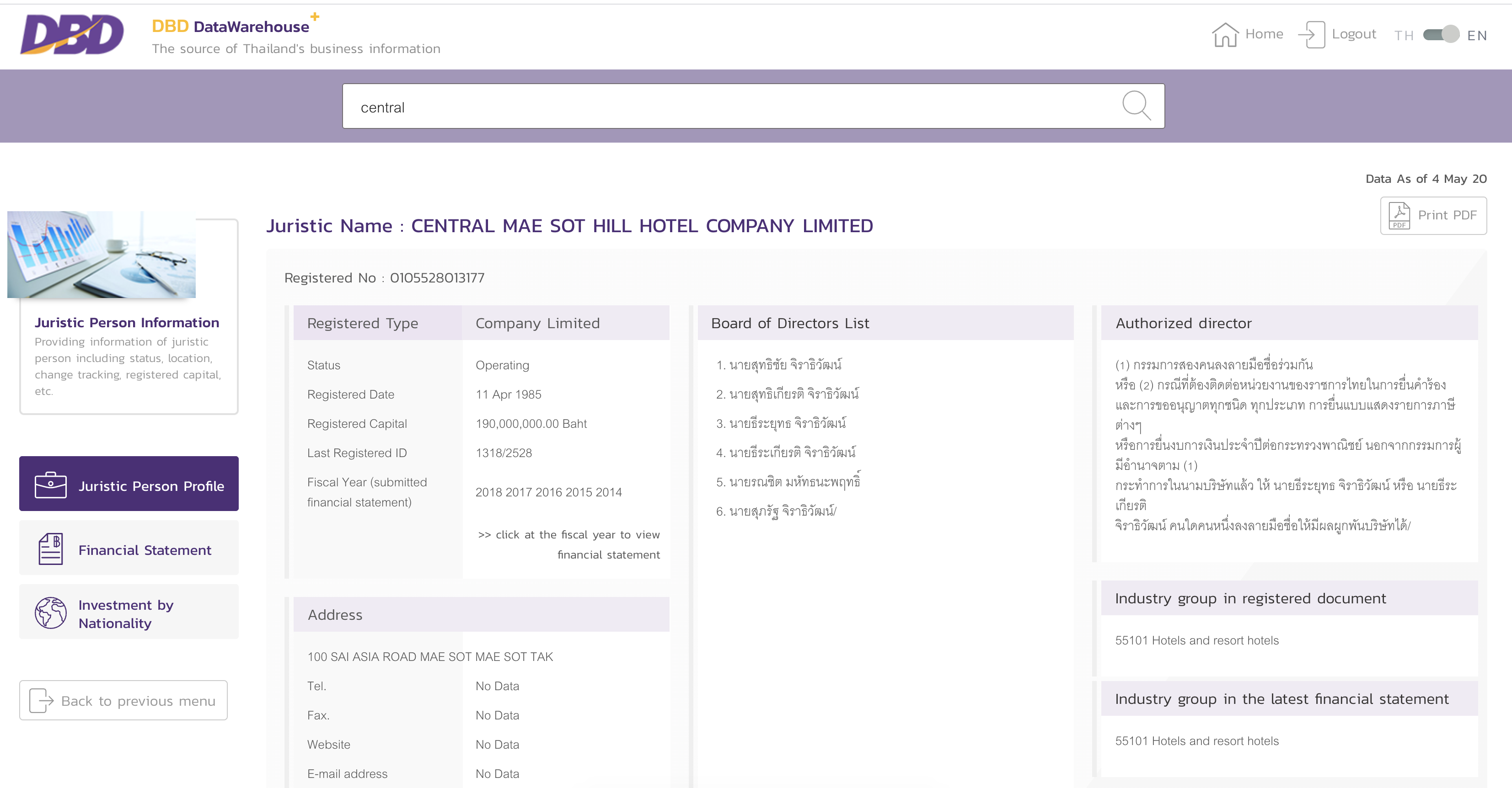Click the Home link text

tap(1264, 34)
